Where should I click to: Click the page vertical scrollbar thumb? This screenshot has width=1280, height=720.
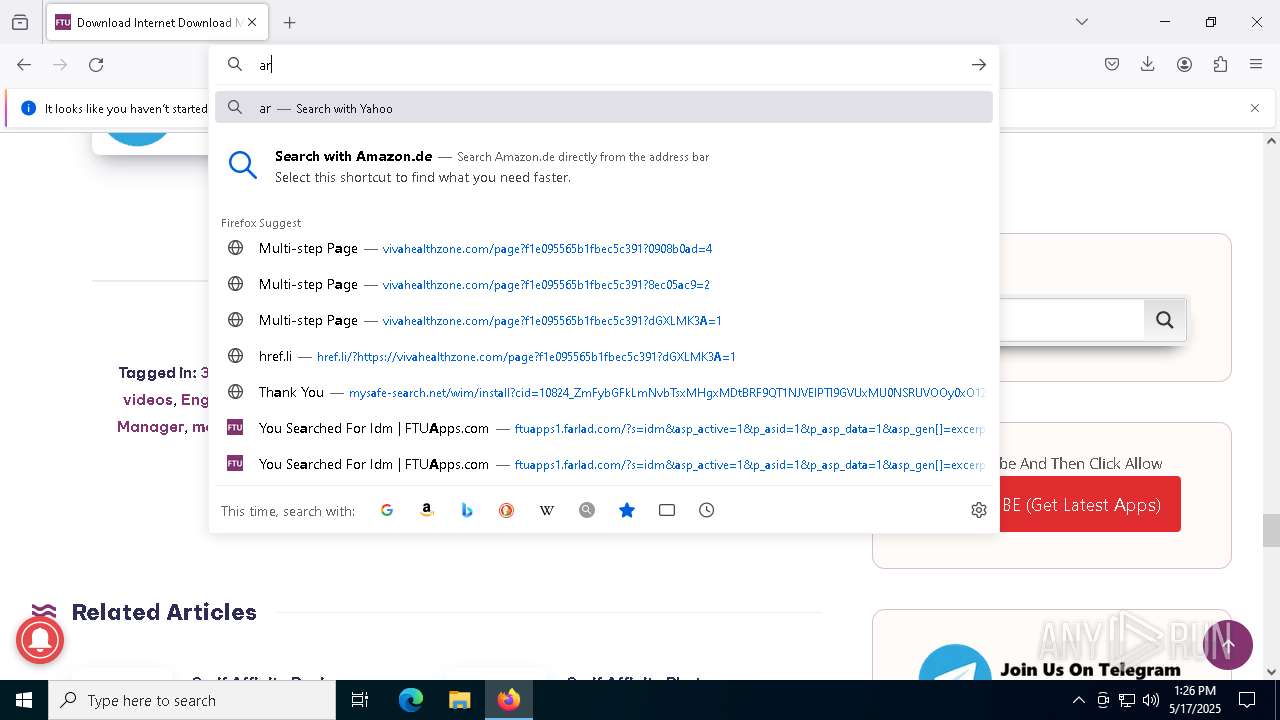click(1271, 530)
